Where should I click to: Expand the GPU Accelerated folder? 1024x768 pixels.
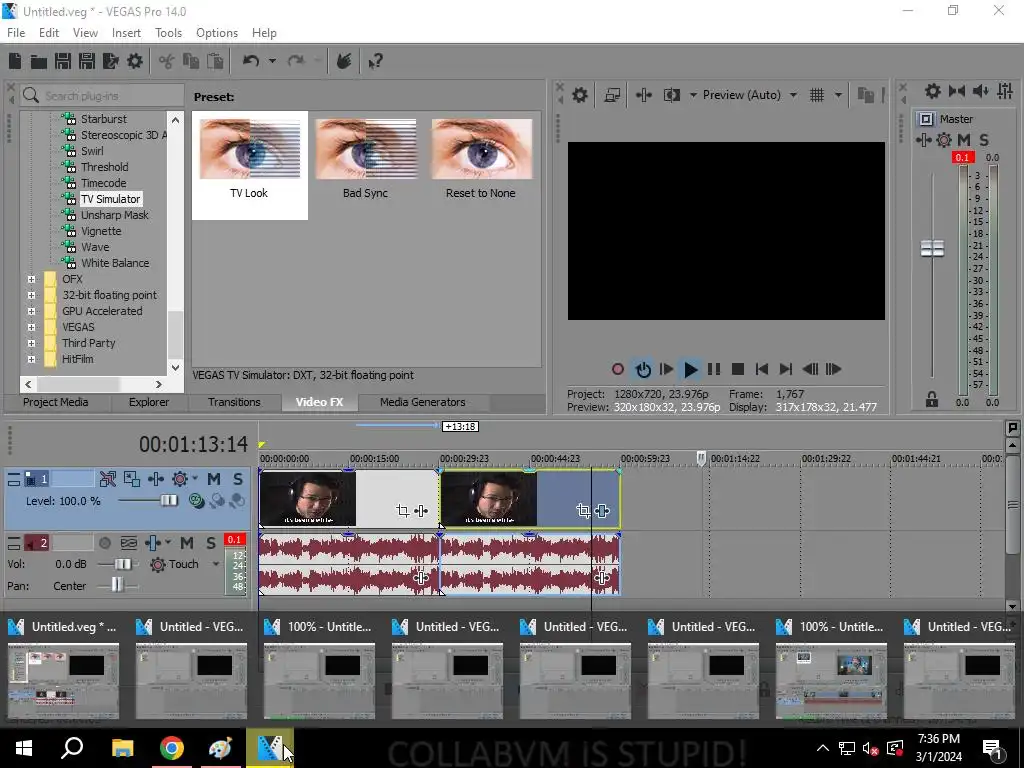tap(31, 312)
